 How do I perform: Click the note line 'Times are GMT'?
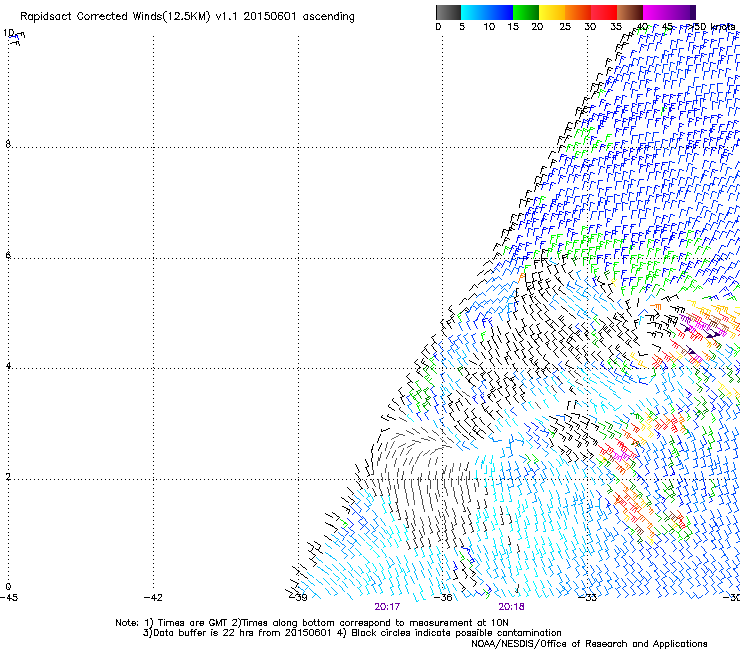[x=193, y=623]
